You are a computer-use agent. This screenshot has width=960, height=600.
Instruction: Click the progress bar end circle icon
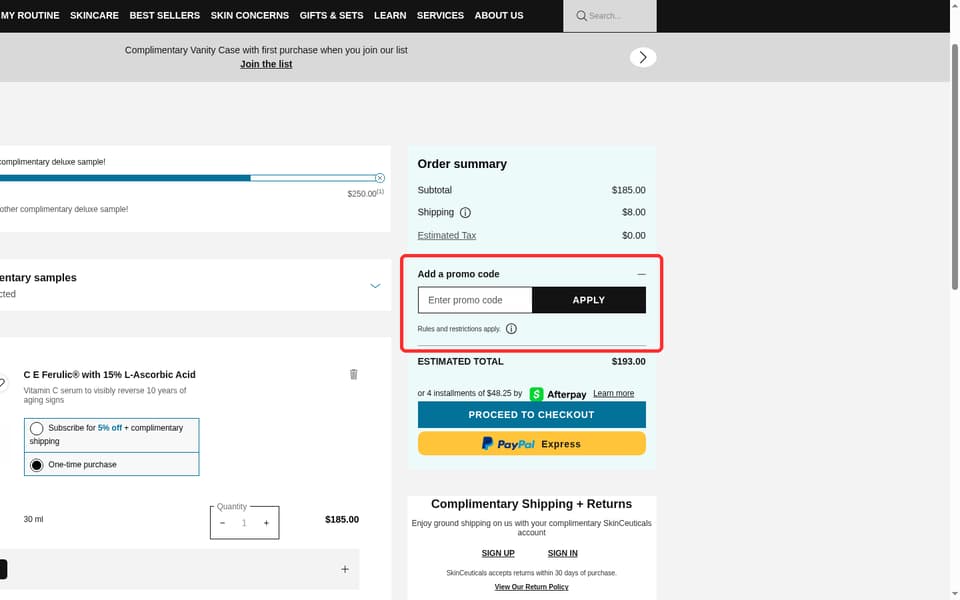[380, 178]
